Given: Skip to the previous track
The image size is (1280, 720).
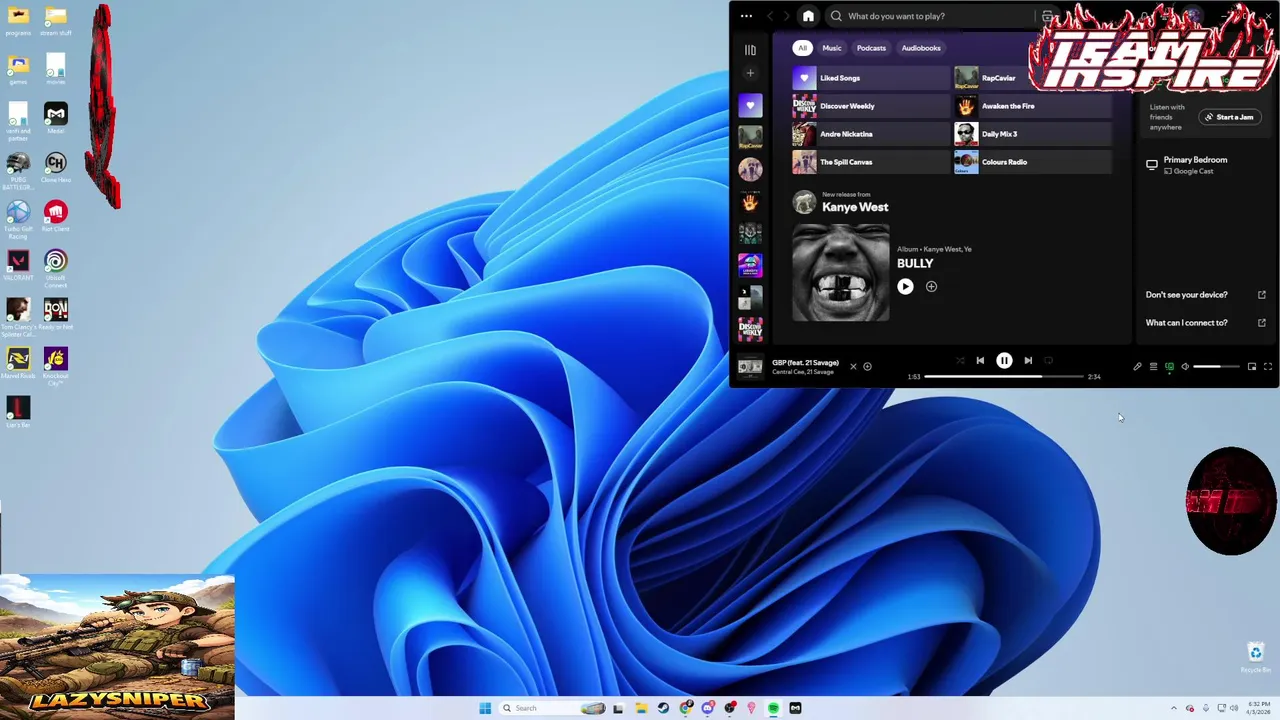Looking at the screenshot, I should pyautogui.click(x=980, y=360).
